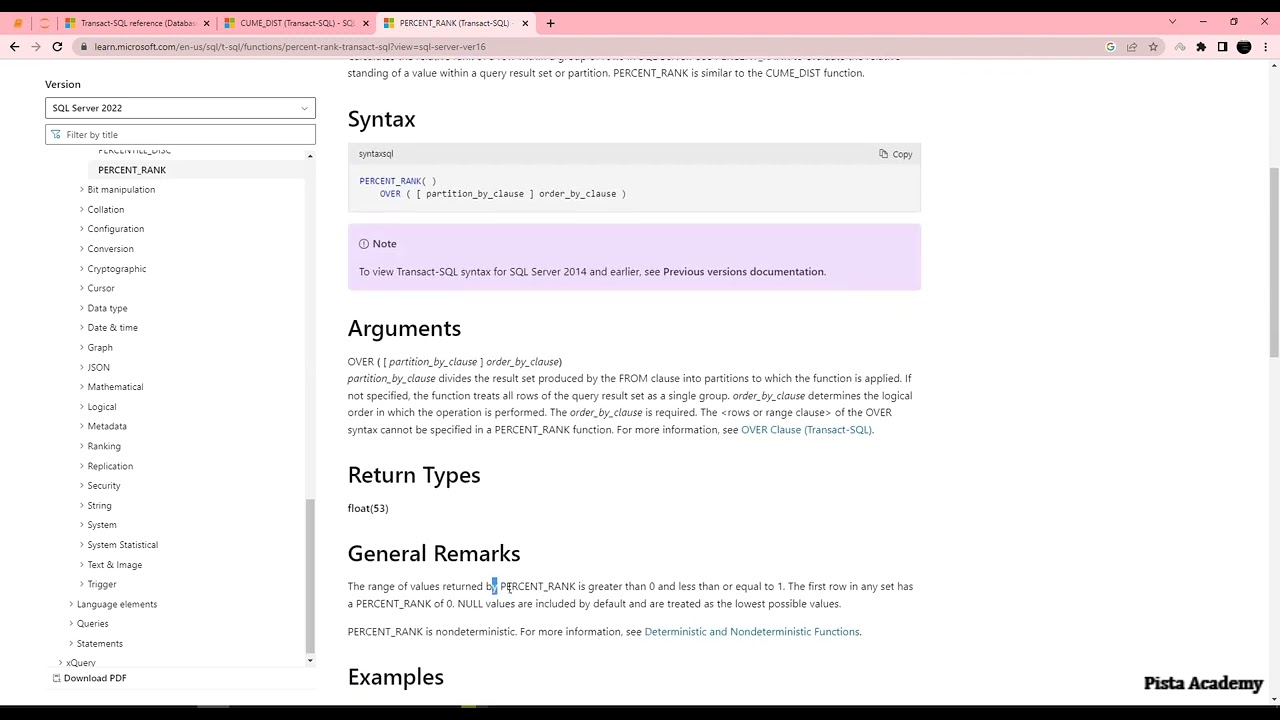Image resolution: width=1280 pixels, height=720 pixels.
Task: Go back to the previous page
Action: [14, 47]
